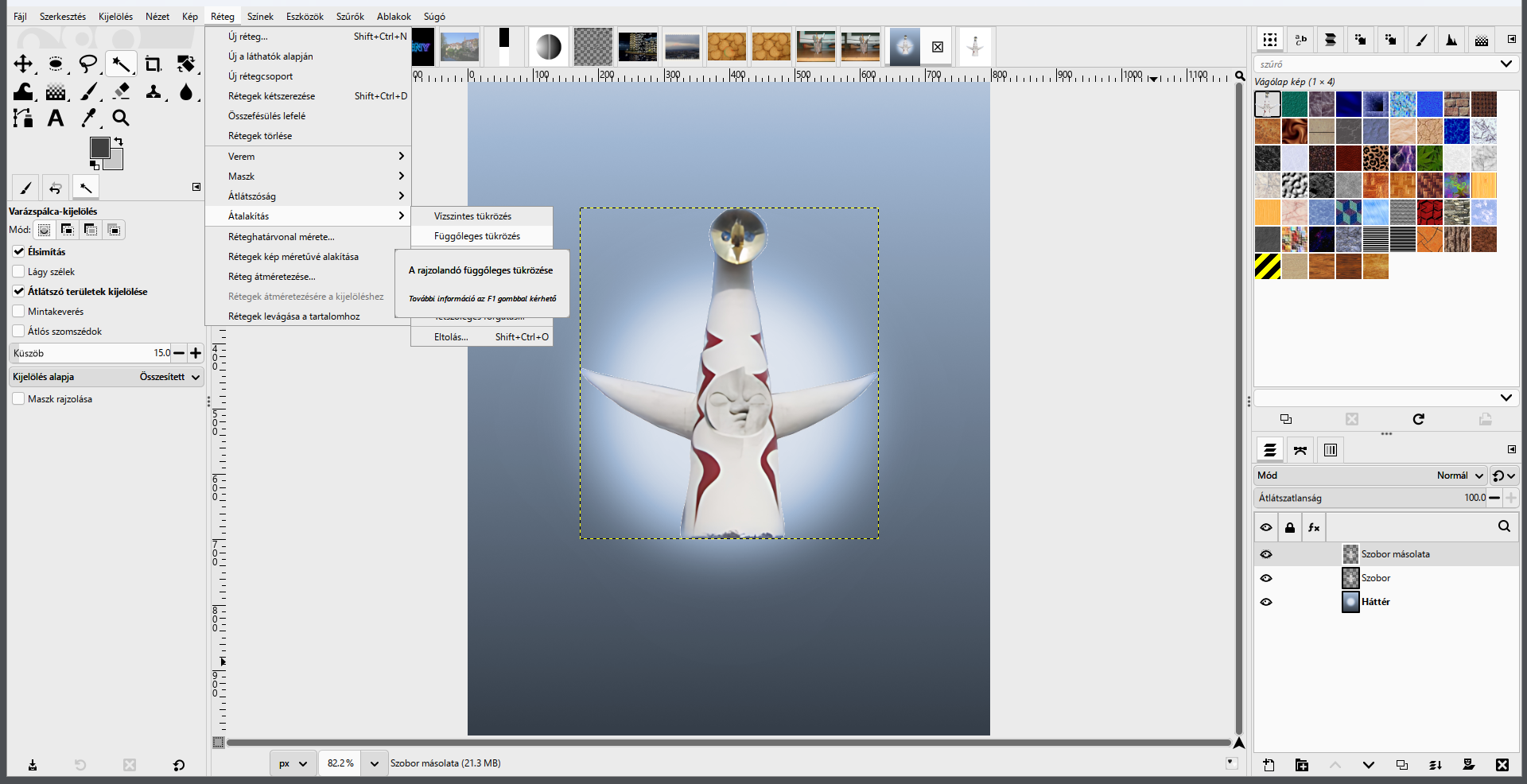The height and width of the screenshot is (784, 1527).
Task: Click the create new layer icon
Action: 1269,765
